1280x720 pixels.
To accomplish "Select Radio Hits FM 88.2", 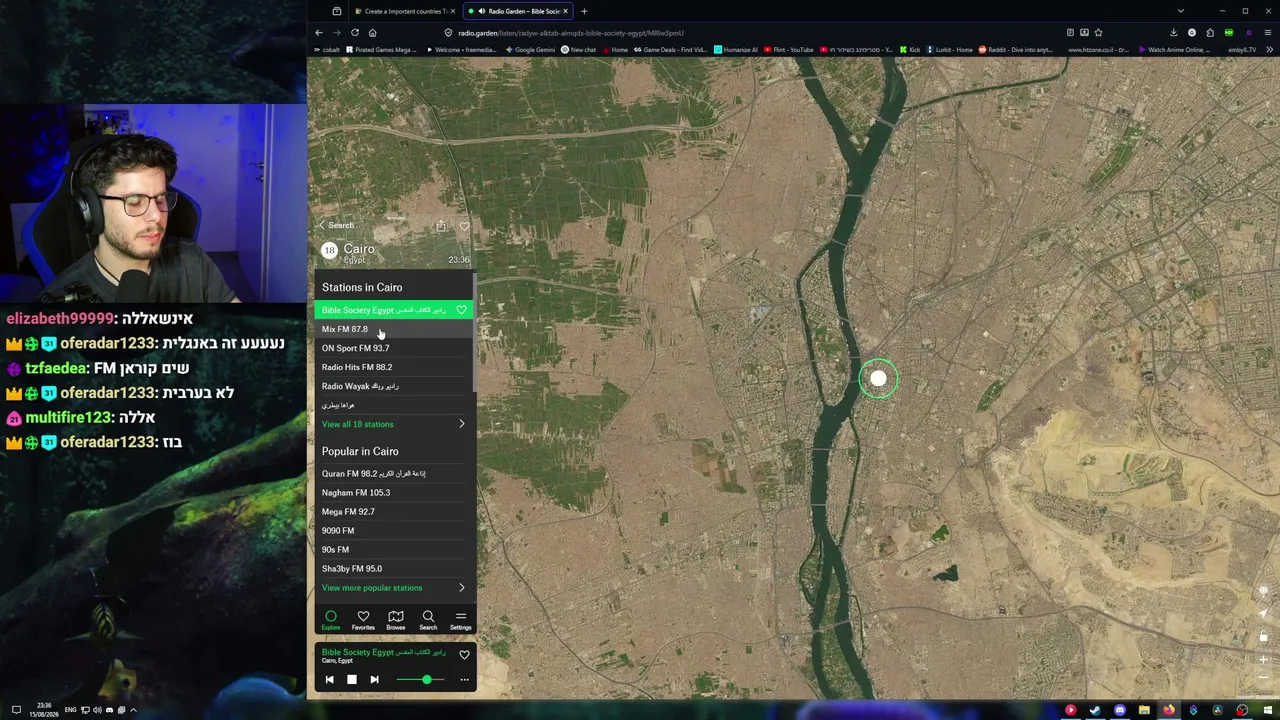I will coord(394,367).
